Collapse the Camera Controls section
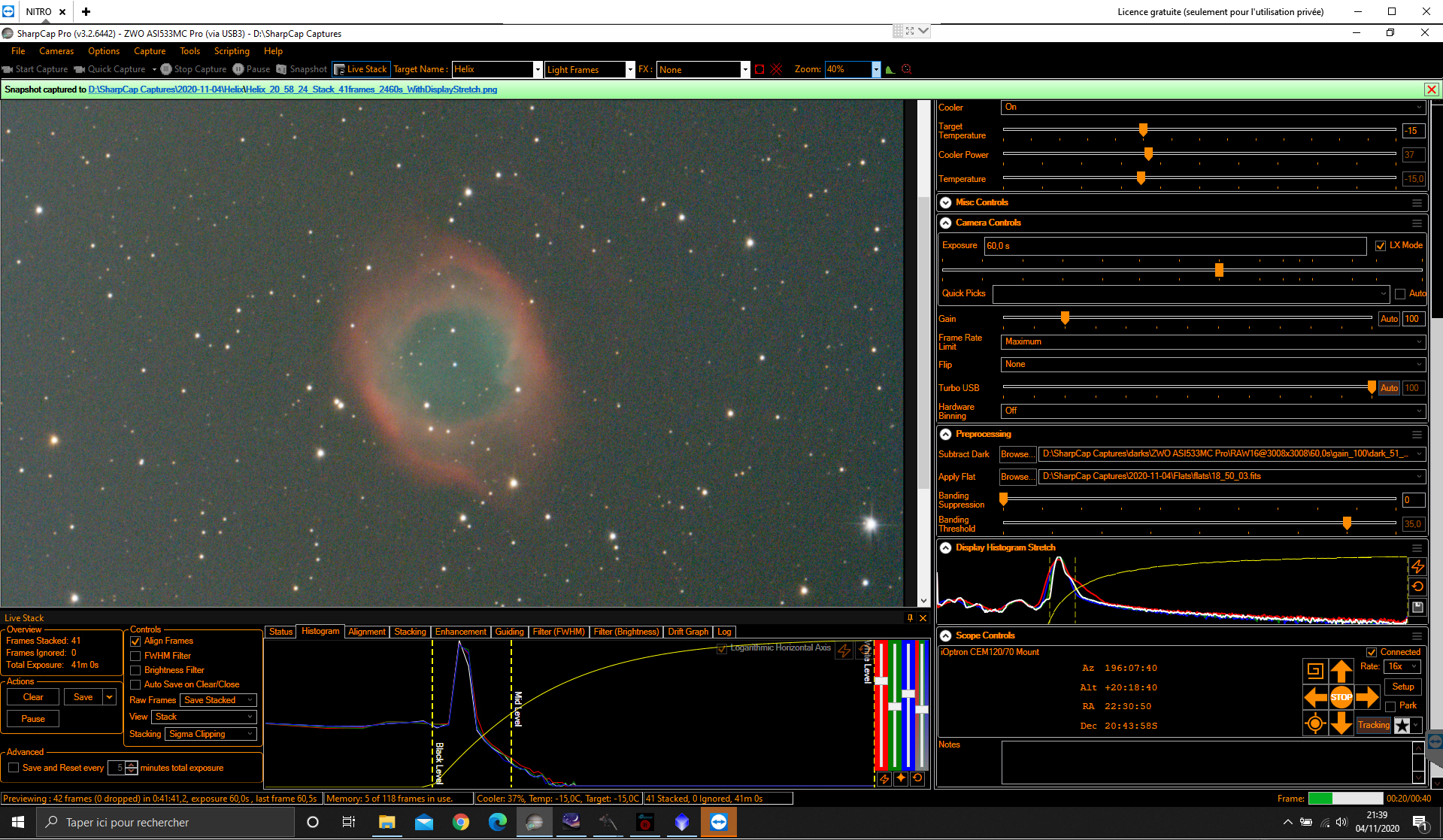Screen dimensions: 1443x840 pos(946,223)
